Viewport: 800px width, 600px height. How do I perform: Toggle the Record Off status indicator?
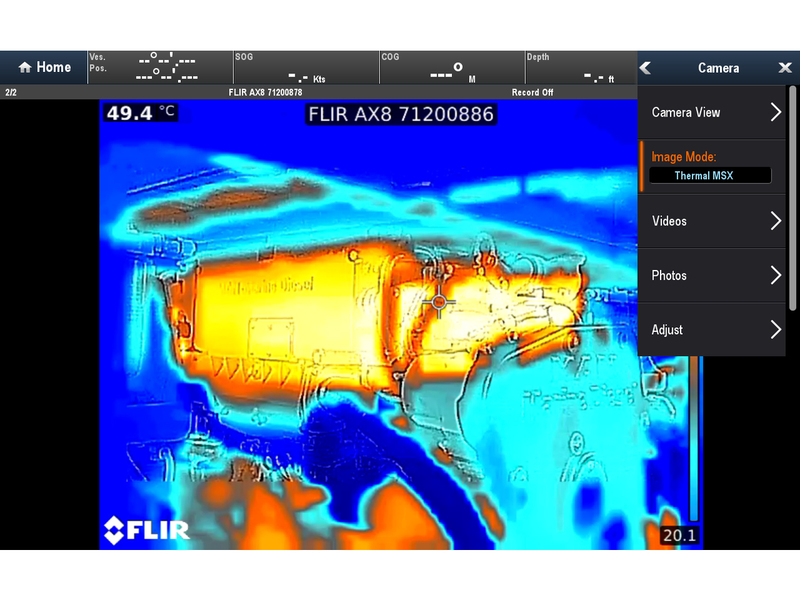532,93
